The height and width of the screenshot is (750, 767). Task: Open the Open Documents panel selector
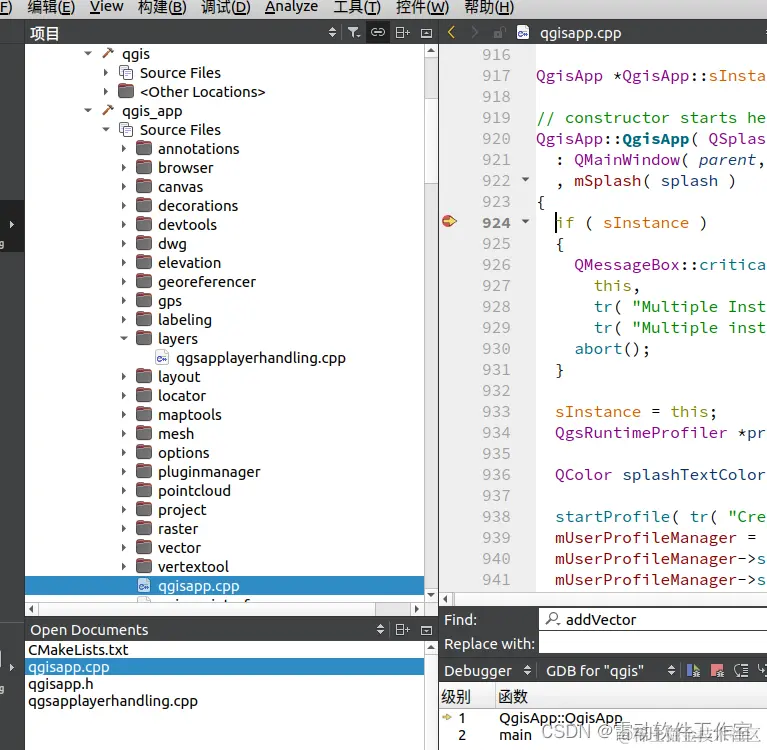point(380,630)
